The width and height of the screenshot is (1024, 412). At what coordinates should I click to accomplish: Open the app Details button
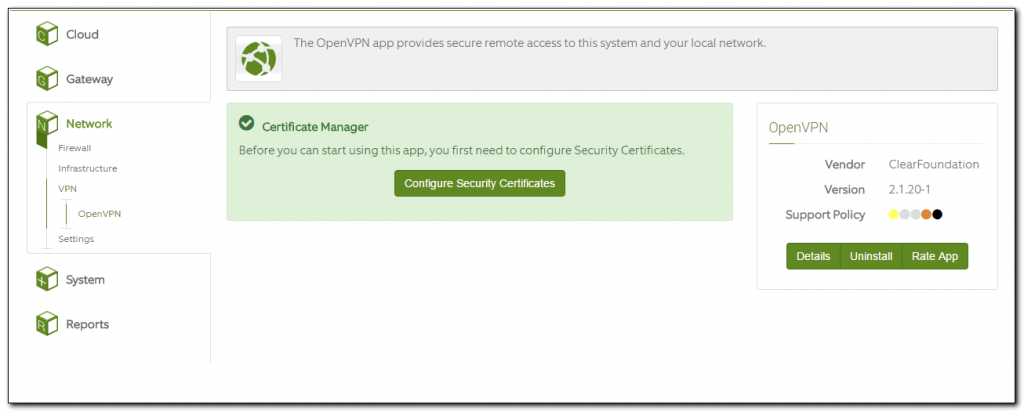pyautogui.click(x=813, y=256)
